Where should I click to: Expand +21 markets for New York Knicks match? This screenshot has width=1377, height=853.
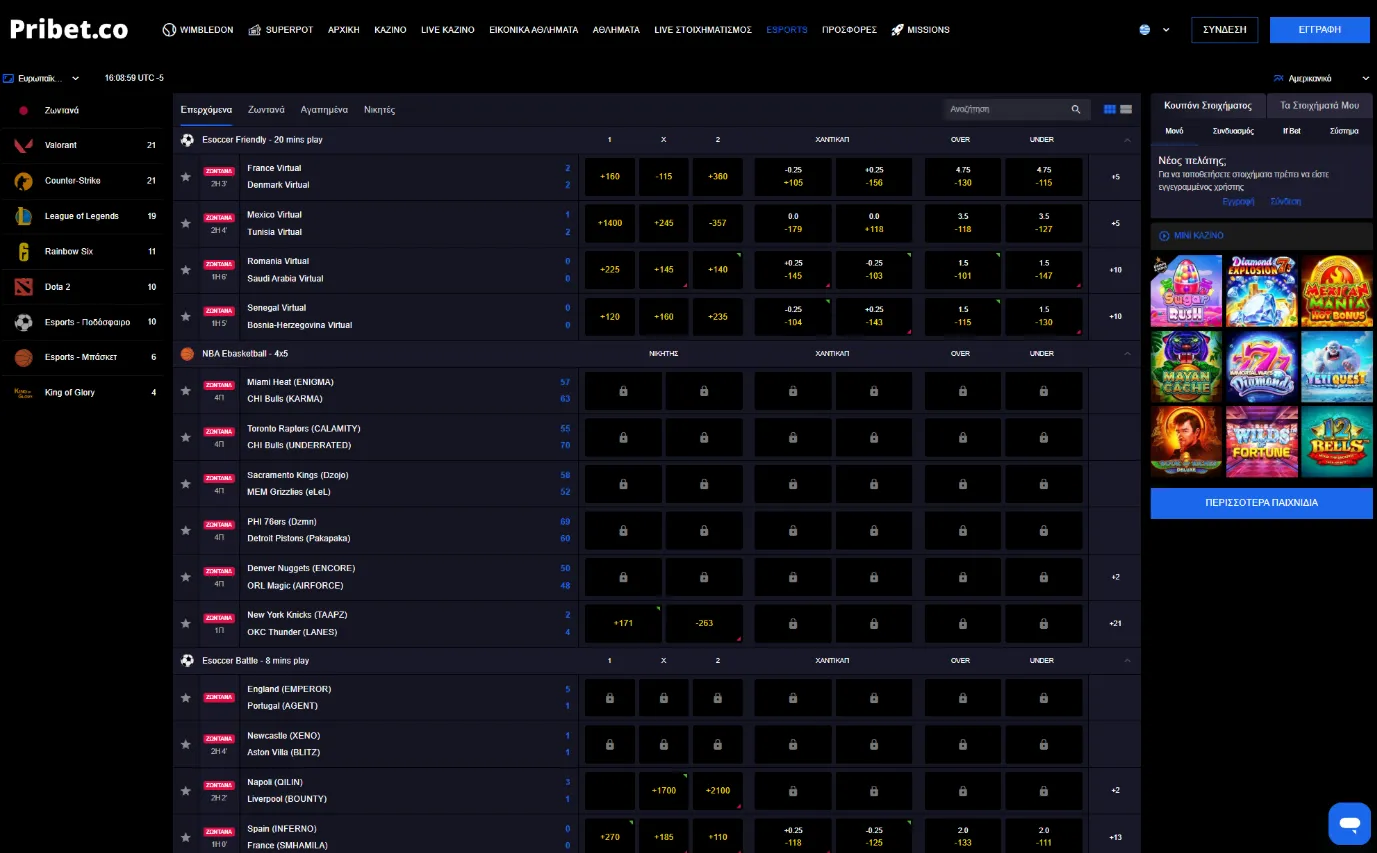[x=1115, y=624]
